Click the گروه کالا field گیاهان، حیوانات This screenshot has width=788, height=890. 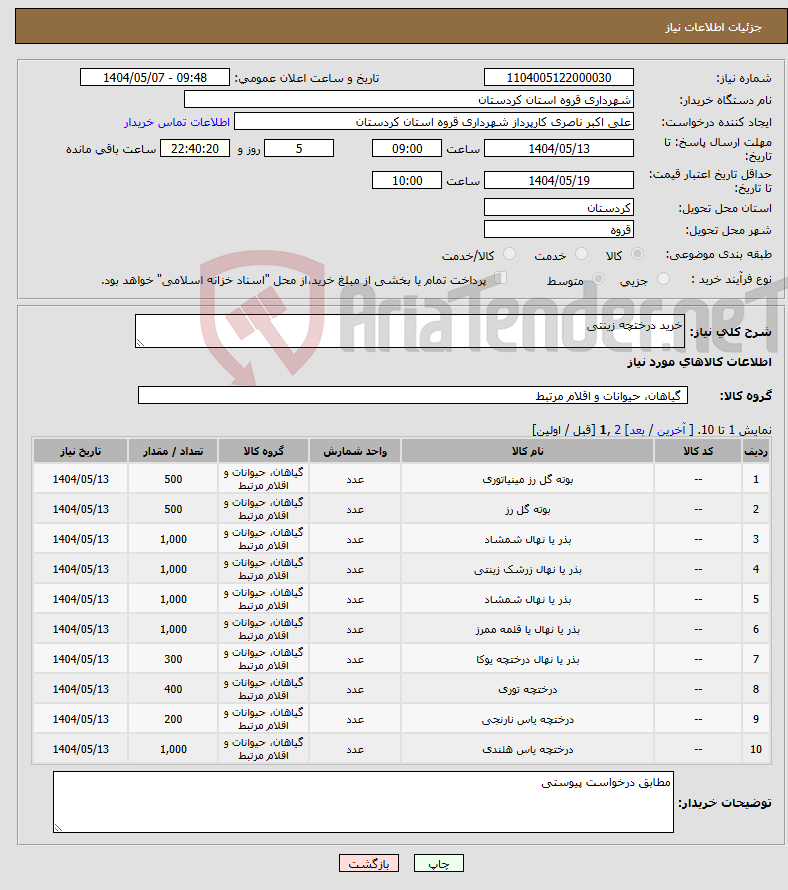[x=413, y=396]
